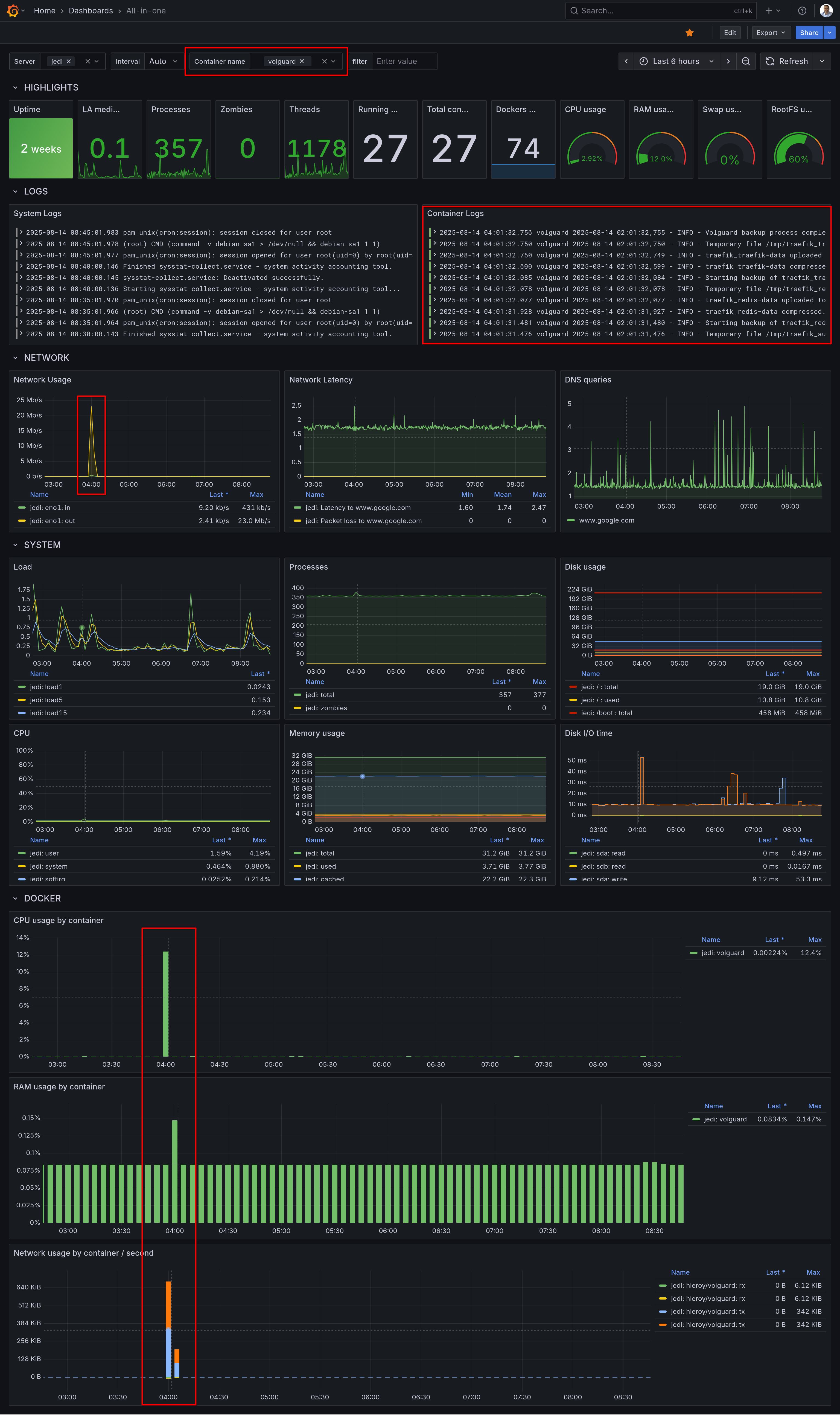Image resolution: width=840 pixels, height=1415 pixels.
Task: Go to Dashboards in the breadcrumb
Action: pyautogui.click(x=91, y=11)
